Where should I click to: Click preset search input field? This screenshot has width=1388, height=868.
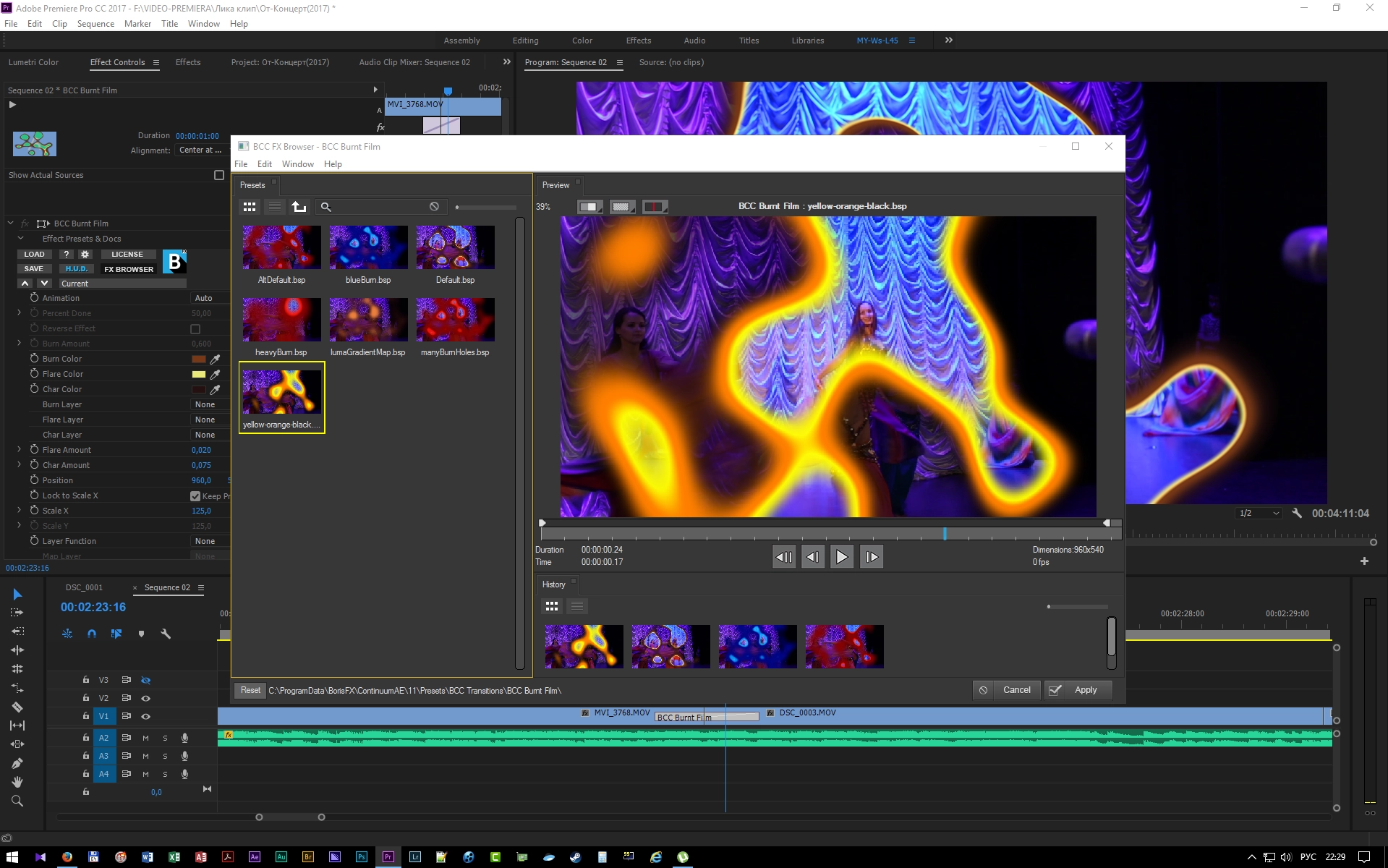pos(380,207)
